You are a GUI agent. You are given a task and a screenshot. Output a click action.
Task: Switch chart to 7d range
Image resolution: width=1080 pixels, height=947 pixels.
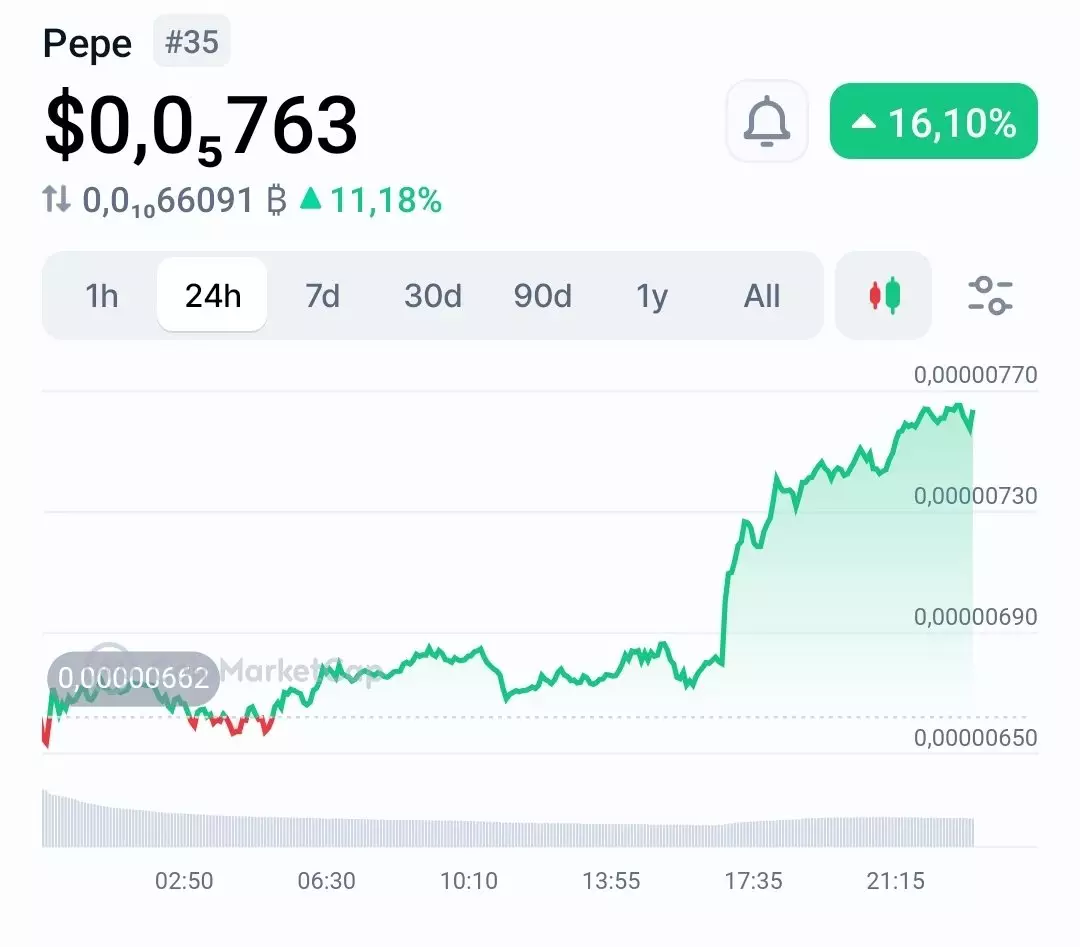click(x=322, y=296)
